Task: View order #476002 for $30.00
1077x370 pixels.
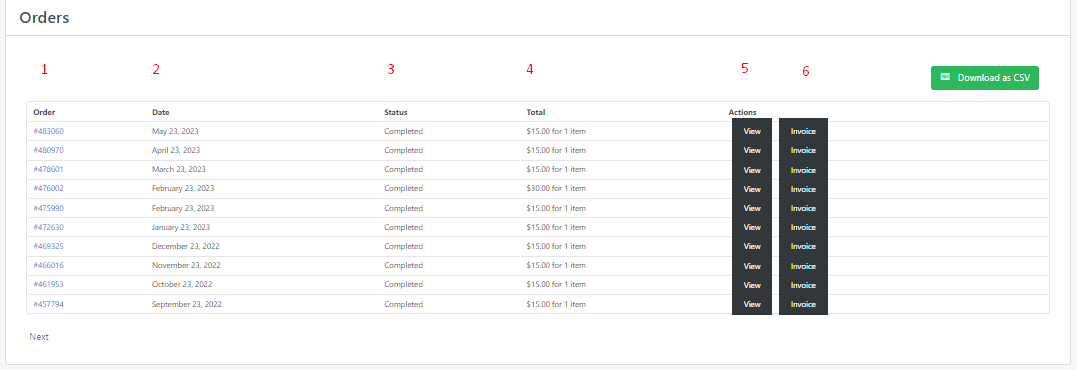Action: coord(752,189)
